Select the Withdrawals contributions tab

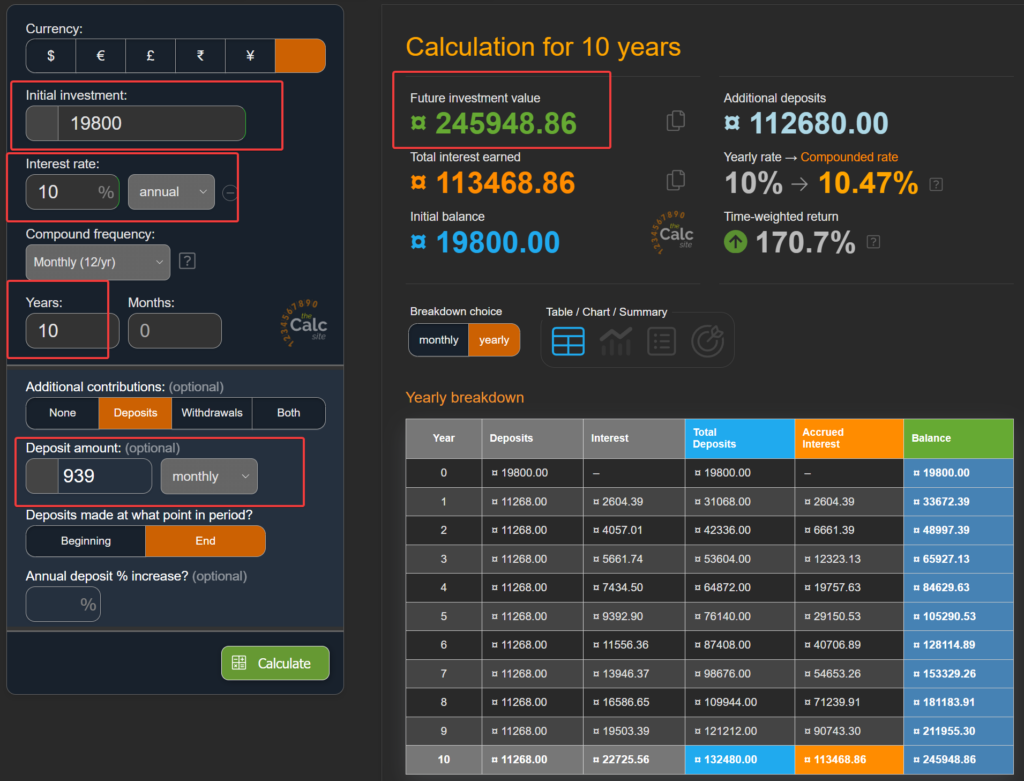tap(211, 413)
